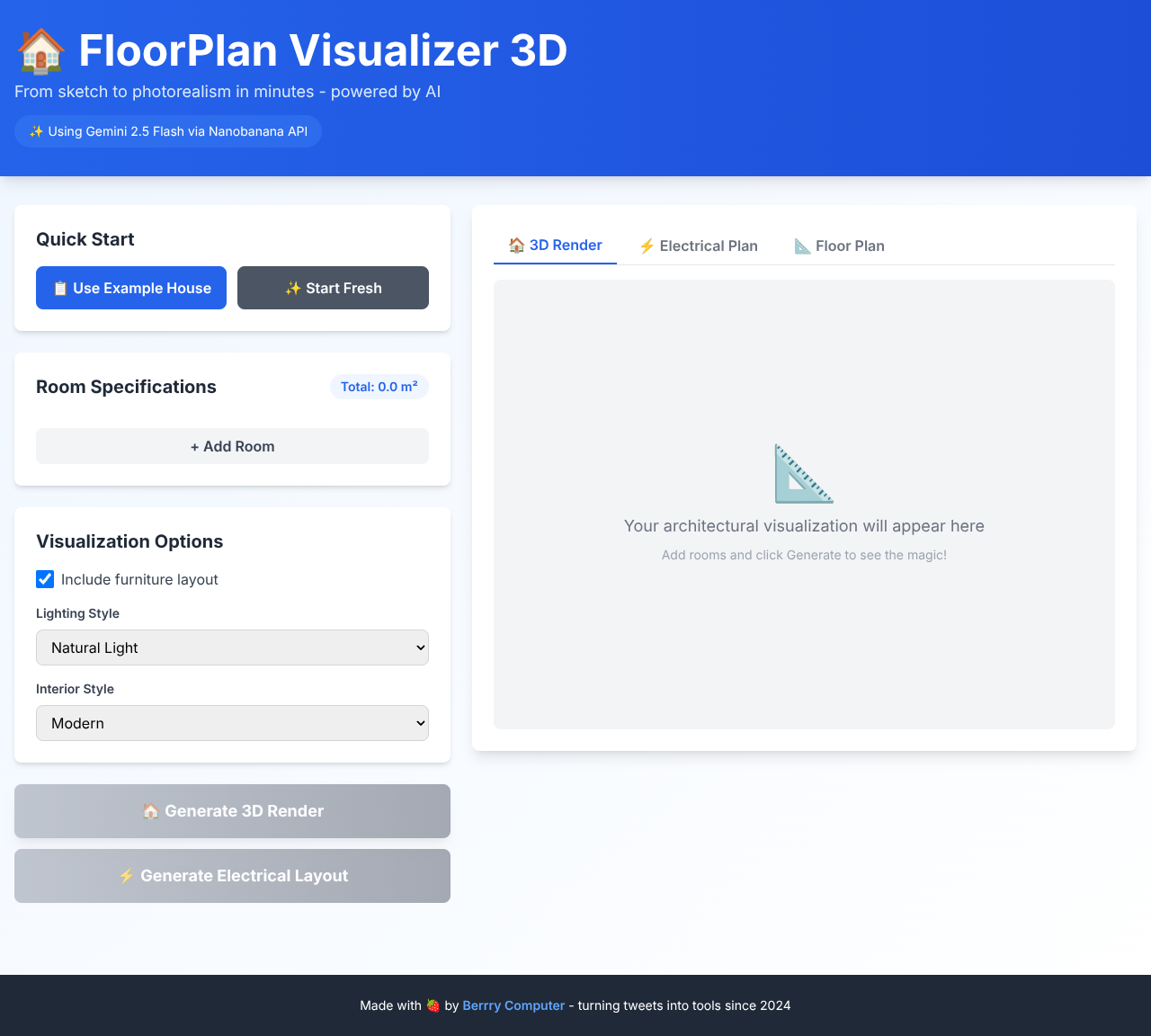The width and height of the screenshot is (1151, 1036).
Task: Click the Use Example House button
Action: [x=131, y=288]
